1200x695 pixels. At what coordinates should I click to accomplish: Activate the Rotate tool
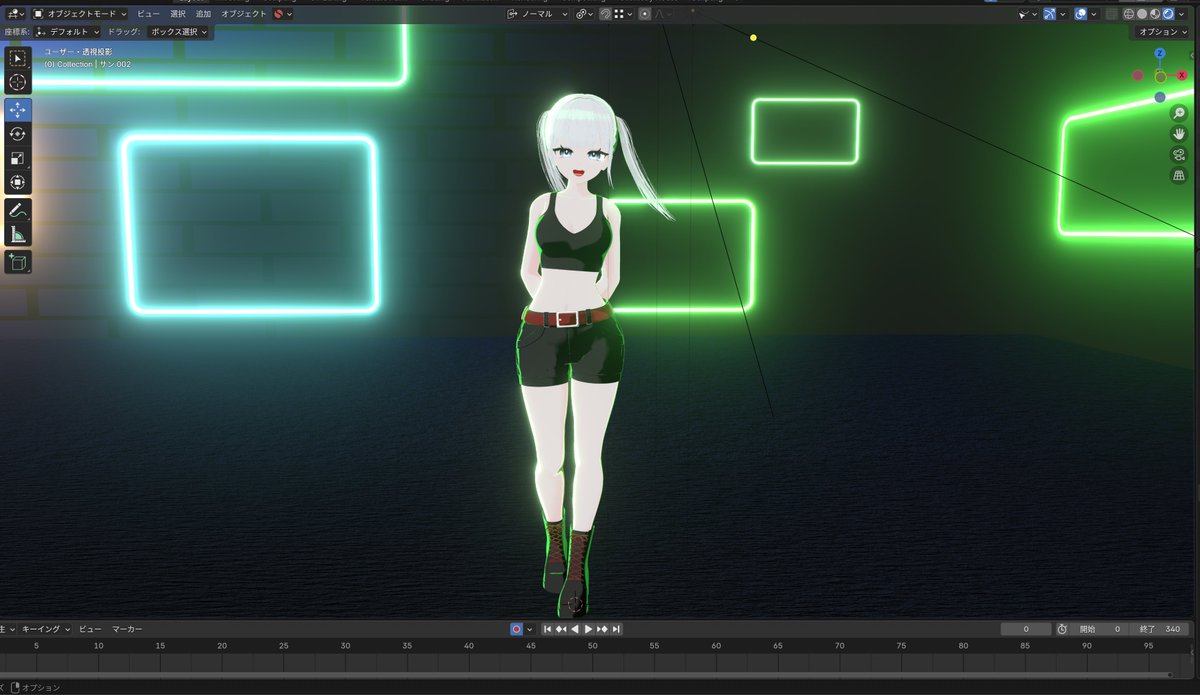tap(17, 134)
